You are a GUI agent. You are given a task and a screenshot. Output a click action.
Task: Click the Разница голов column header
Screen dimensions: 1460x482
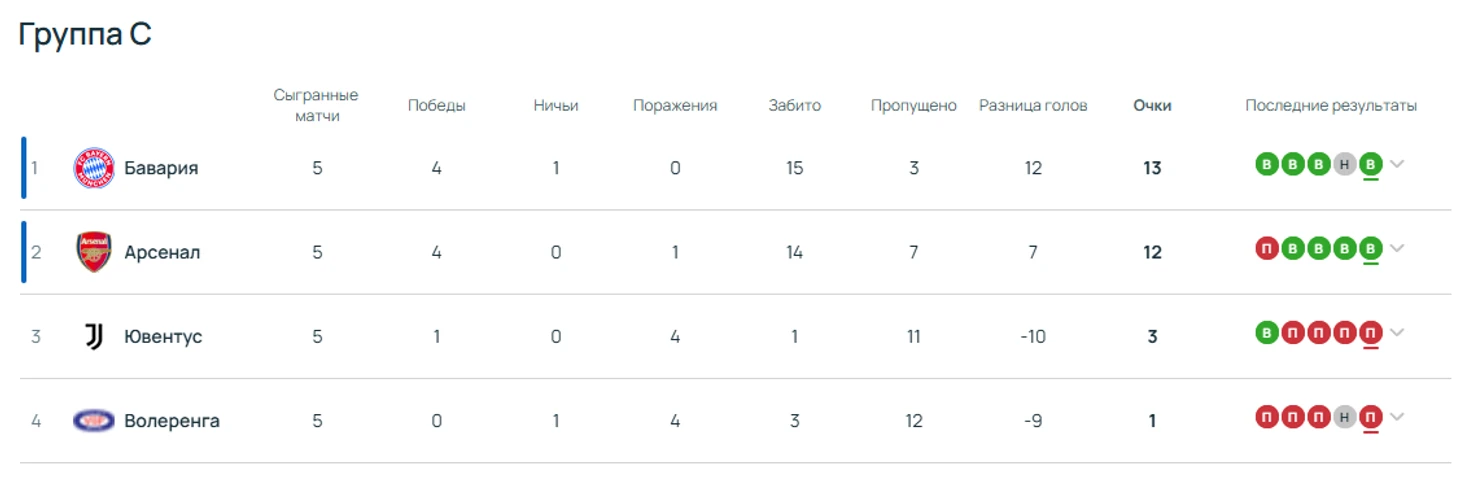(x=1033, y=105)
